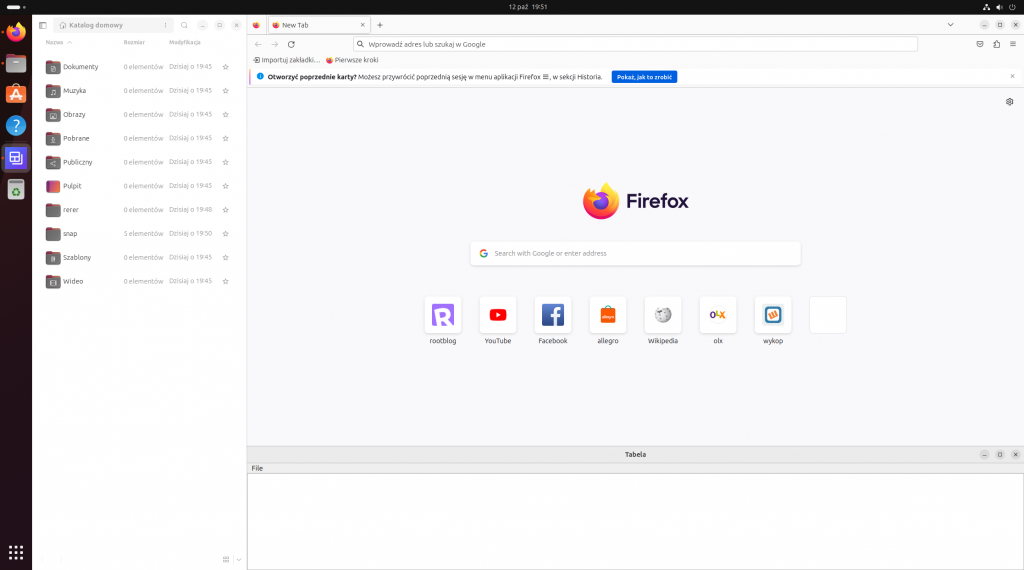This screenshot has height=570, width=1024.
Task: Open the YouTube shortcut tile
Action: click(x=497, y=315)
